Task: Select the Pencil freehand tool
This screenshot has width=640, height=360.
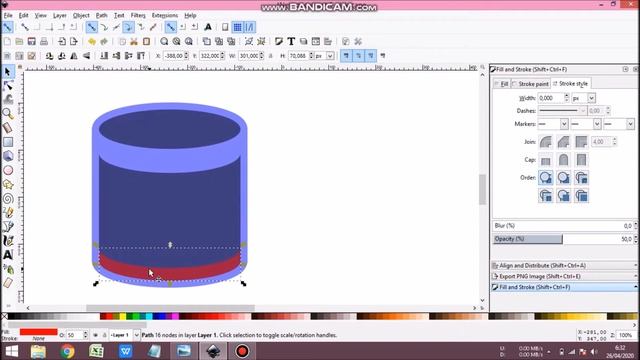Action: pos(8,213)
